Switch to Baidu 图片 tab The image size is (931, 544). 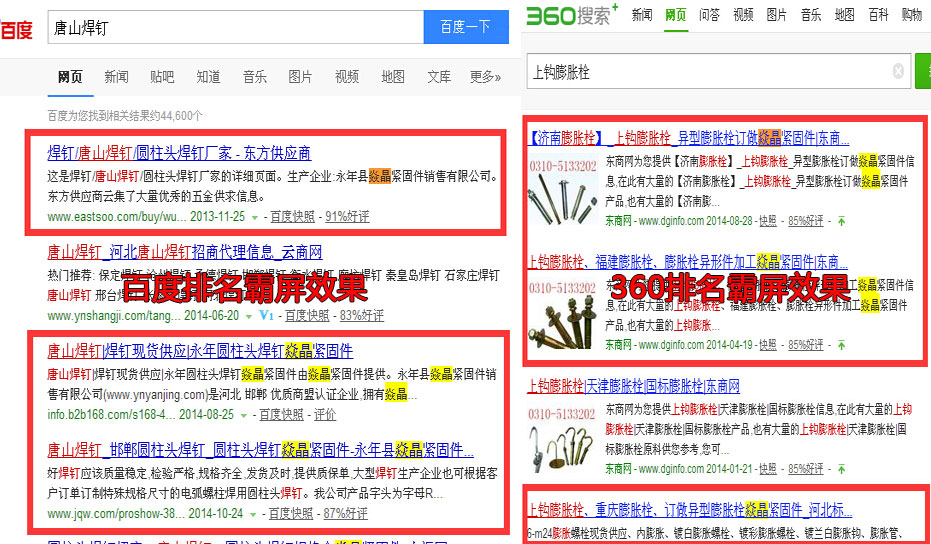click(x=300, y=77)
